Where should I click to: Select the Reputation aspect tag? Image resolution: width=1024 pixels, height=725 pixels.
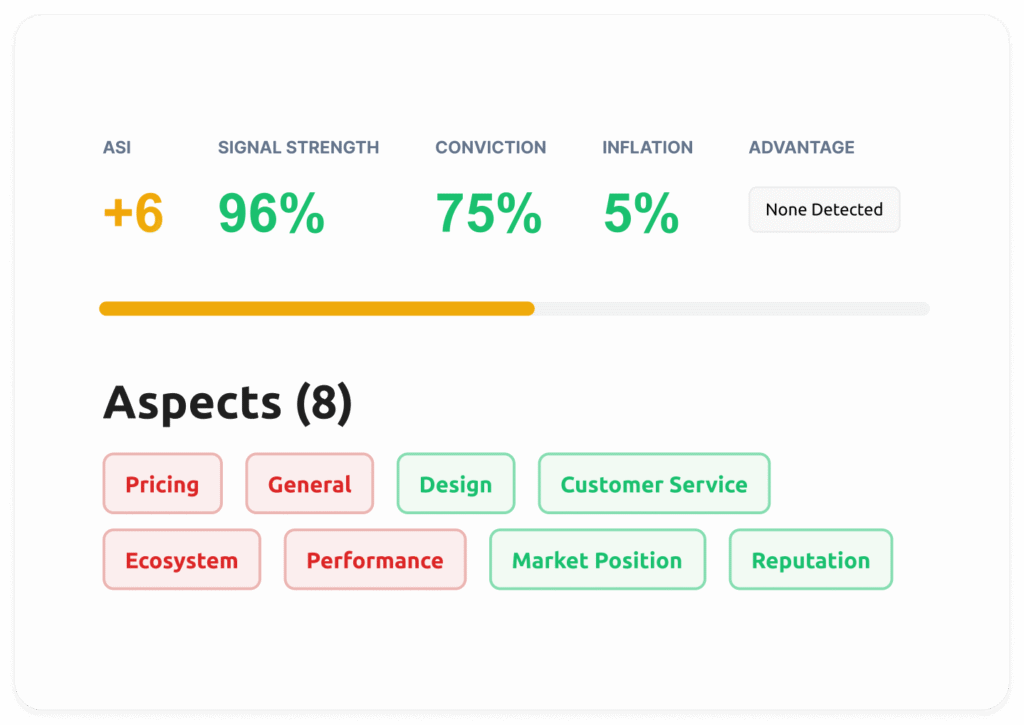(x=810, y=560)
